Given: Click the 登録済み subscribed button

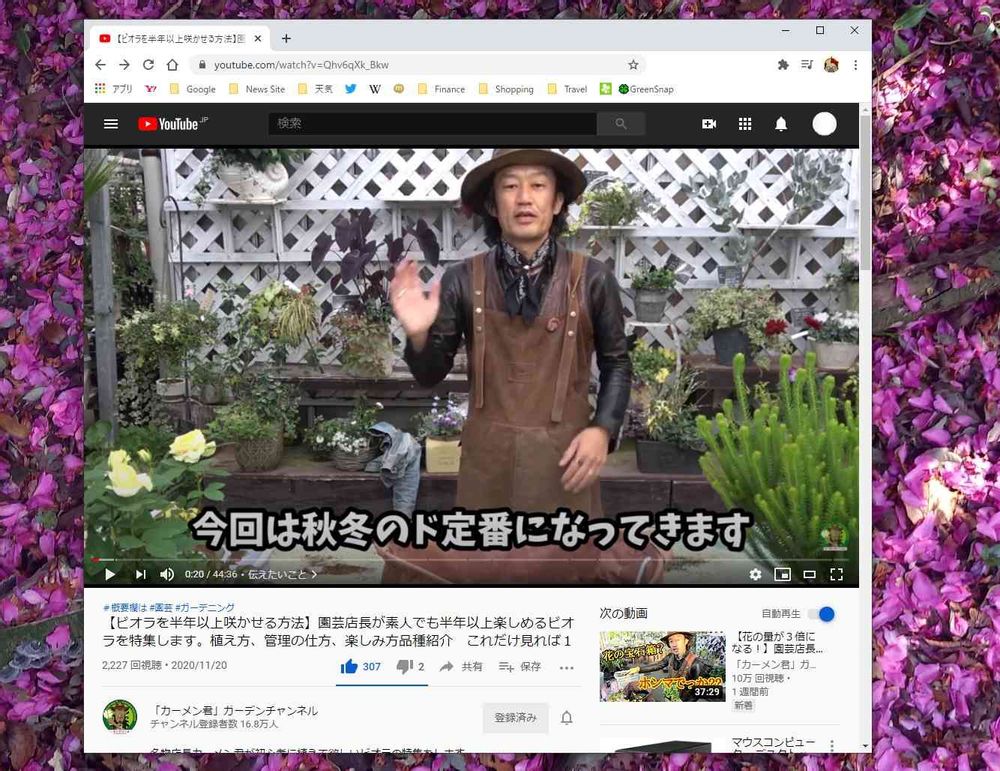Looking at the screenshot, I should click(515, 718).
